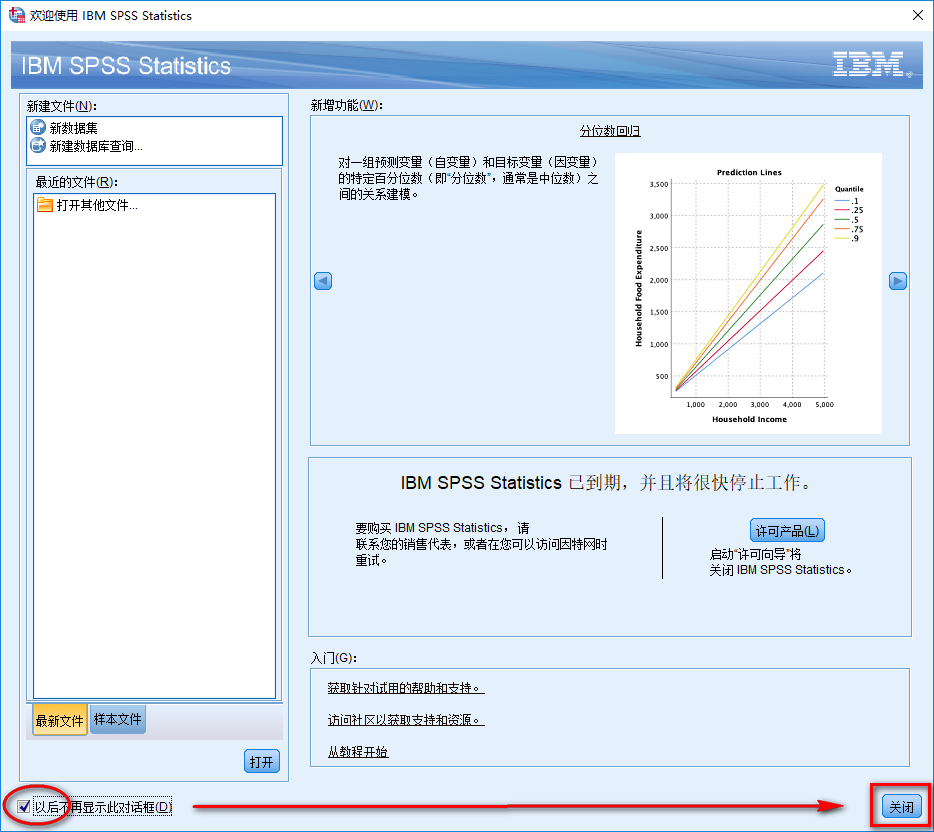The image size is (934, 832).
Task: Click the IBM logo in the banner
Action: pyautogui.click(x=868, y=63)
